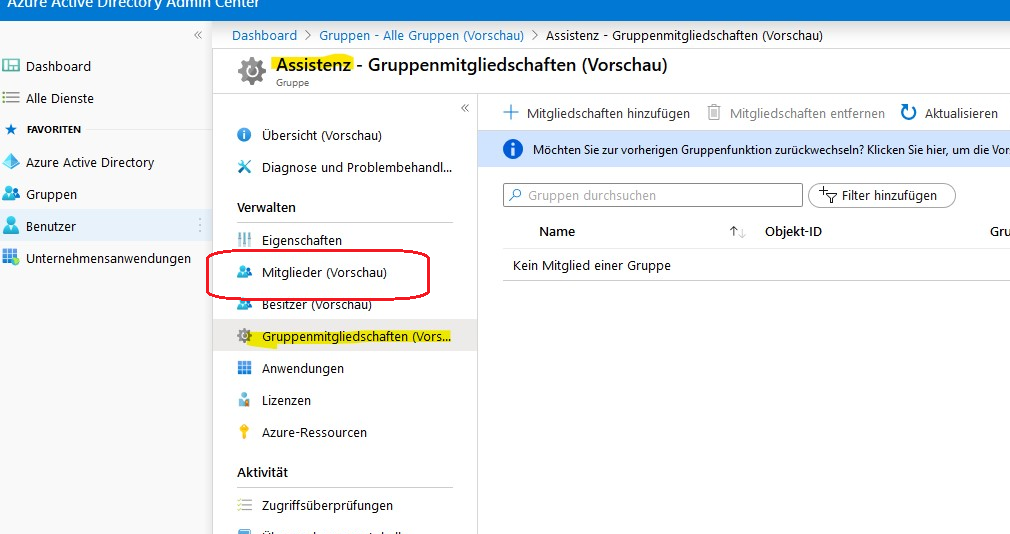The height and width of the screenshot is (534, 1010).
Task: Collapse the group menu panel chevron
Action: click(465, 108)
